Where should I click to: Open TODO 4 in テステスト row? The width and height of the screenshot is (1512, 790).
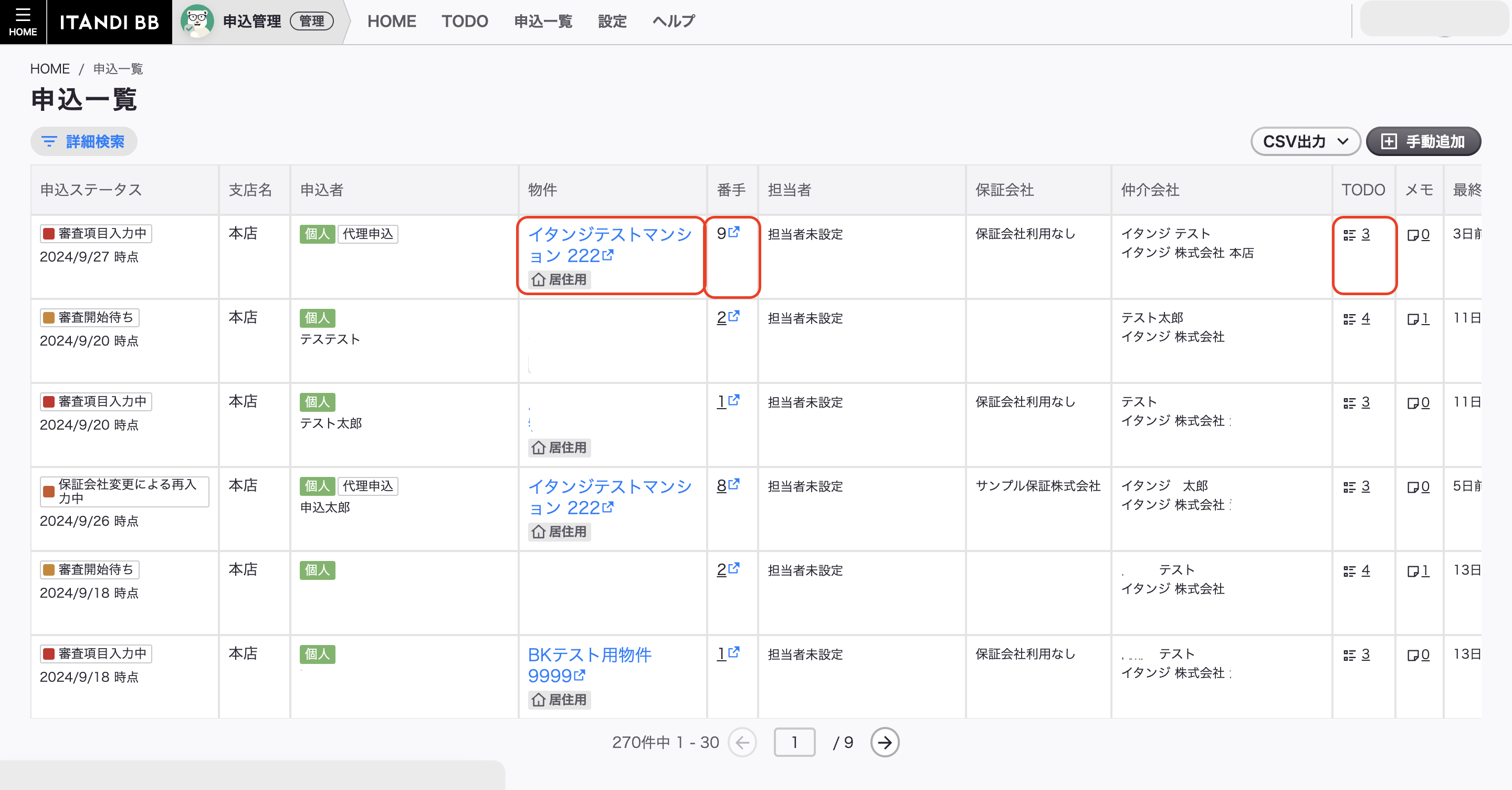point(1357,318)
